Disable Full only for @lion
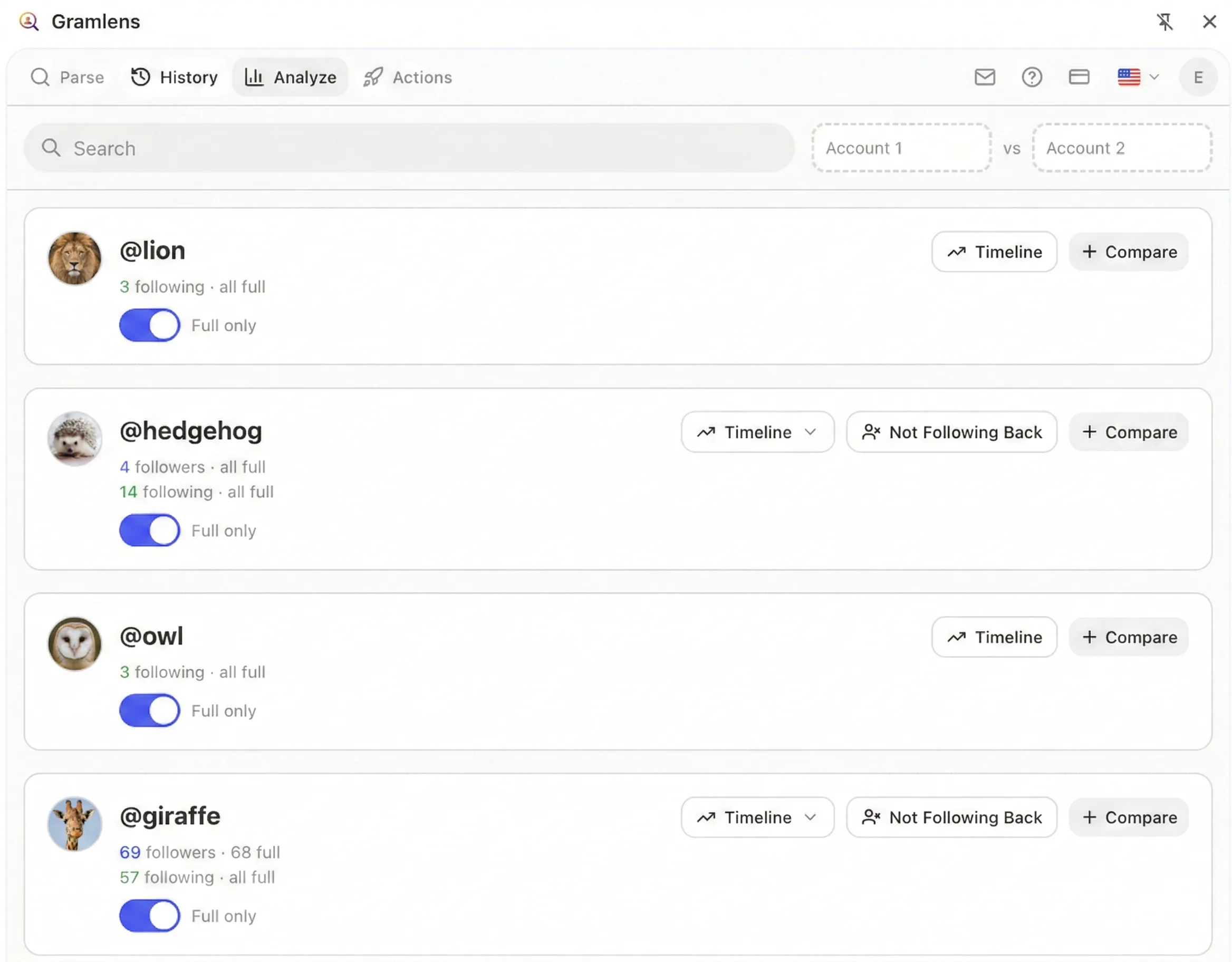This screenshot has width=1232, height=962. 149,325
